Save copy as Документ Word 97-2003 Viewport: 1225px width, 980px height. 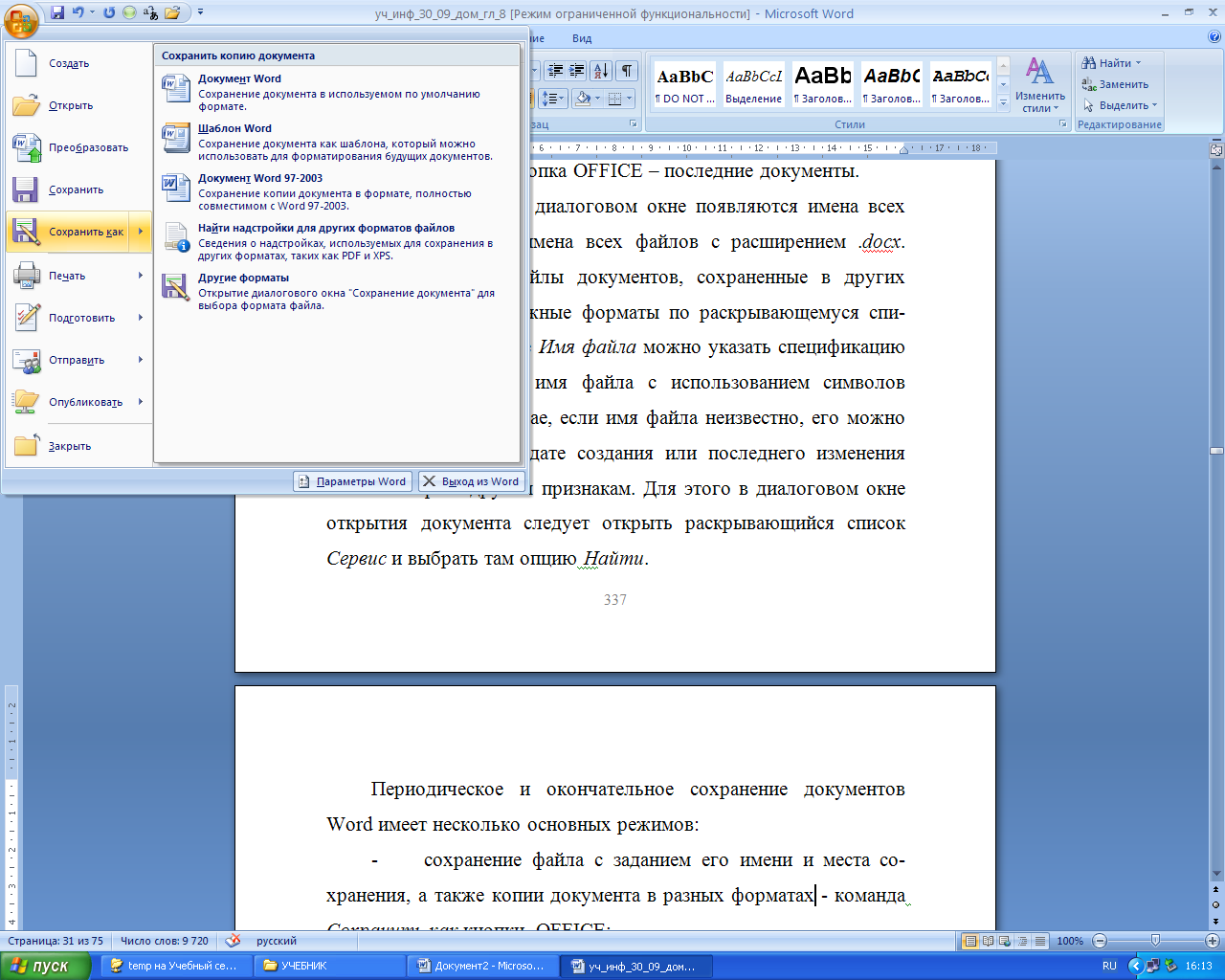coord(337,192)
